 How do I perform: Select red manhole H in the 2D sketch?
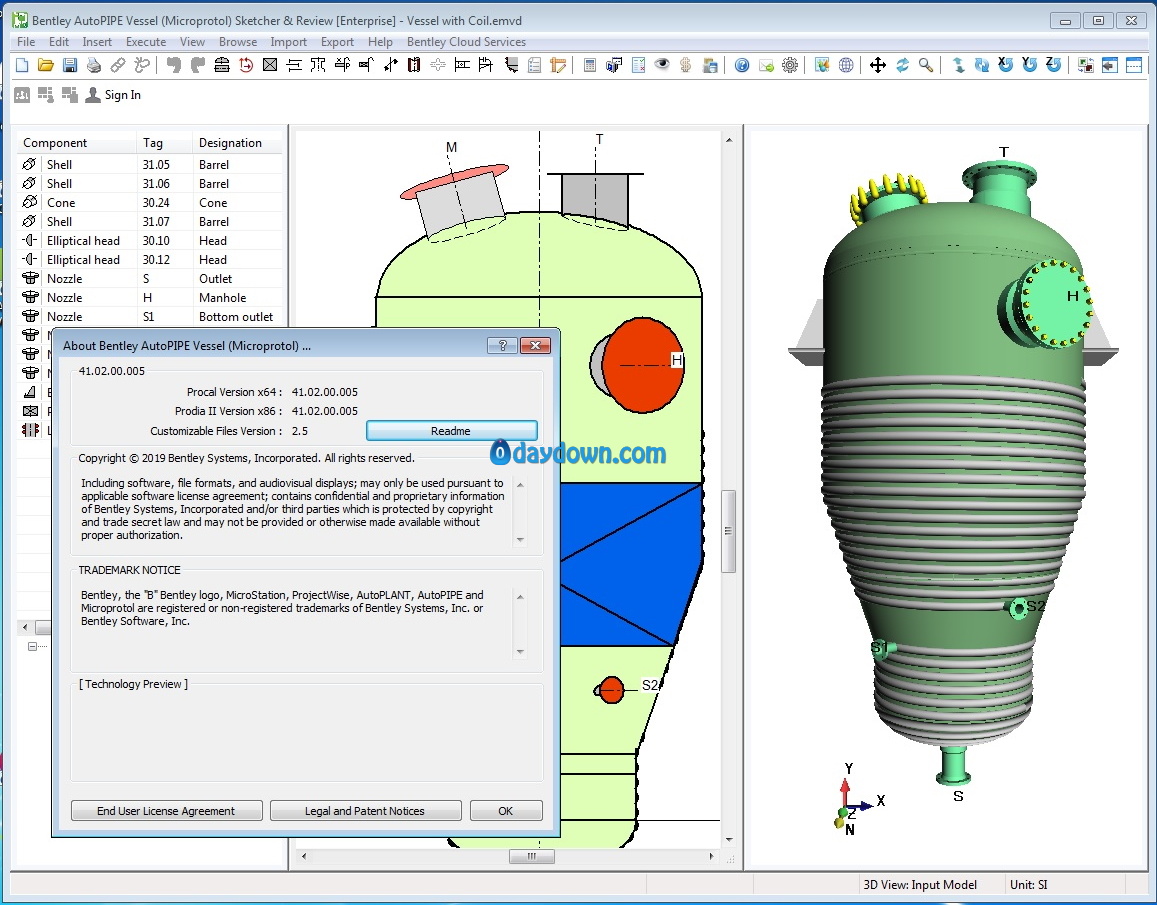[x=643, y=365]
